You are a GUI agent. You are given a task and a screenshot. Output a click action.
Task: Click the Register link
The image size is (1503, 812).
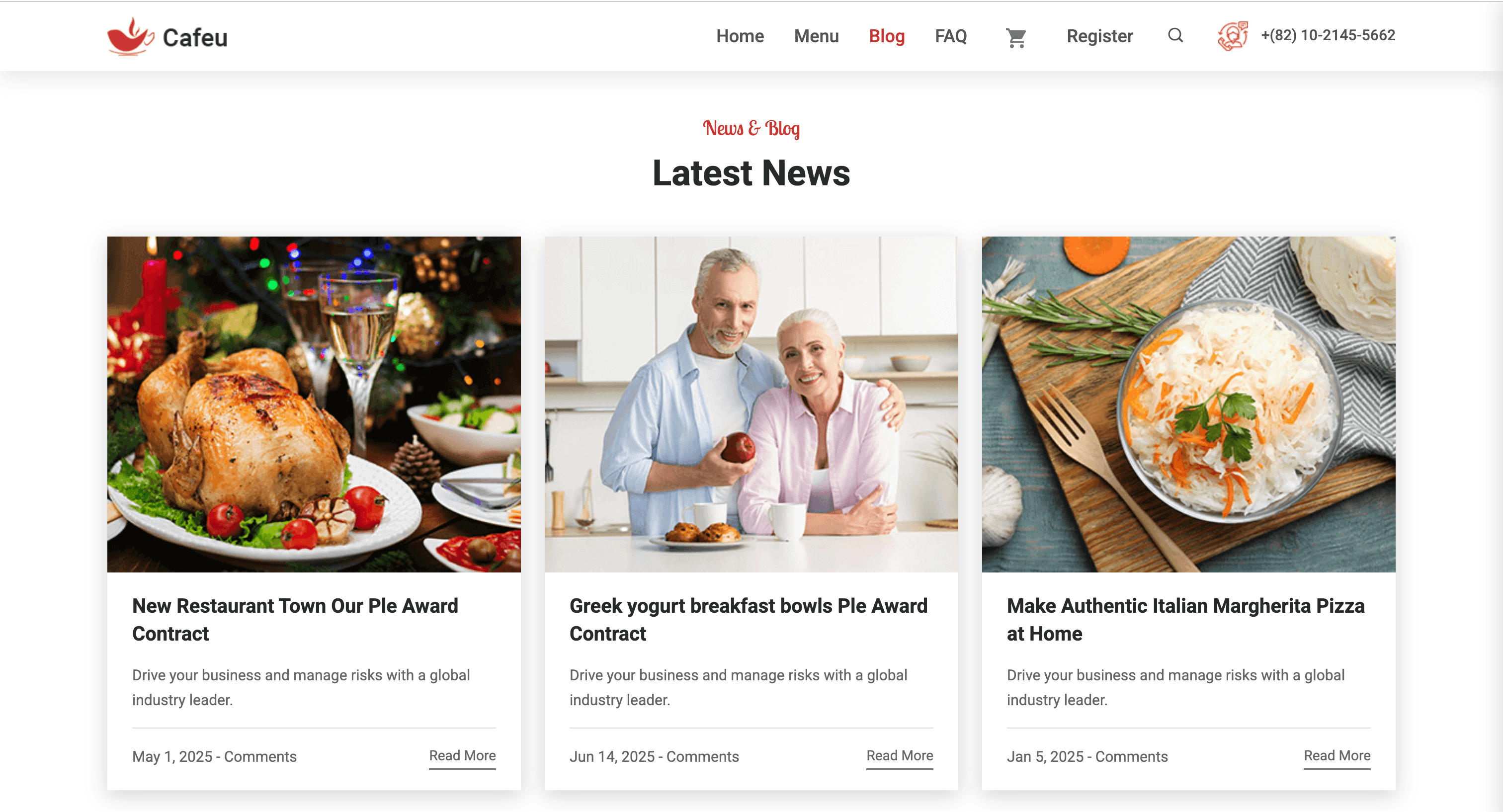tap(1099, 36)
